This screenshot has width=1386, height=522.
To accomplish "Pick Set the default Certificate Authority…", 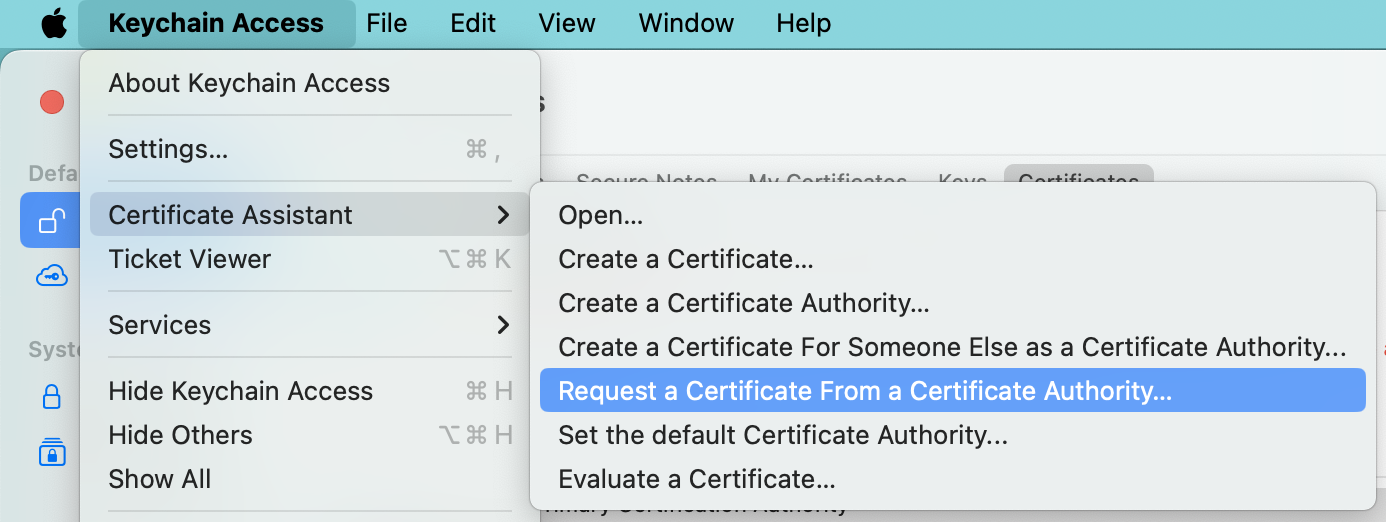I will [x=782, y=435].
